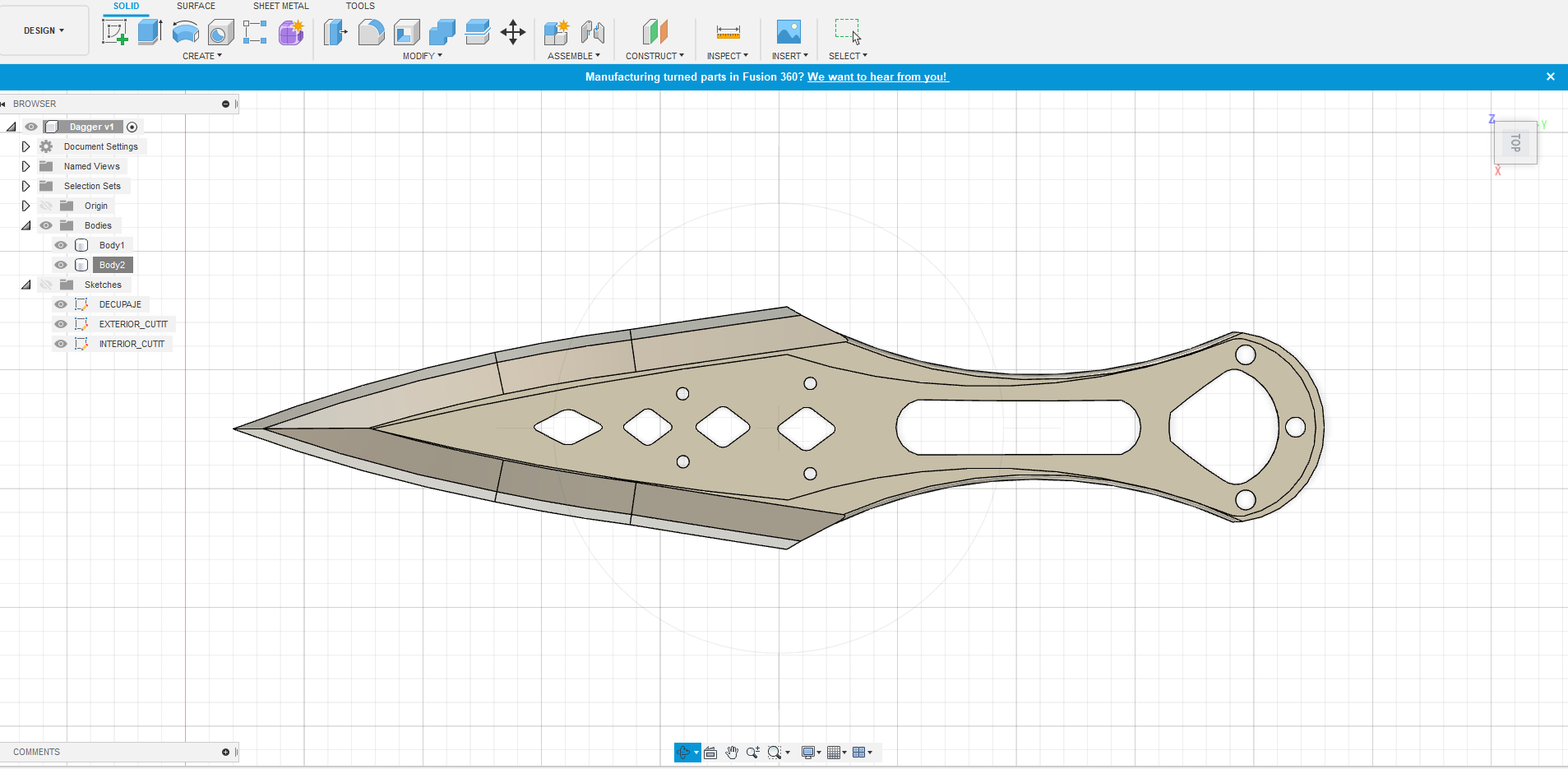Activate the Extrude tool

149,32
